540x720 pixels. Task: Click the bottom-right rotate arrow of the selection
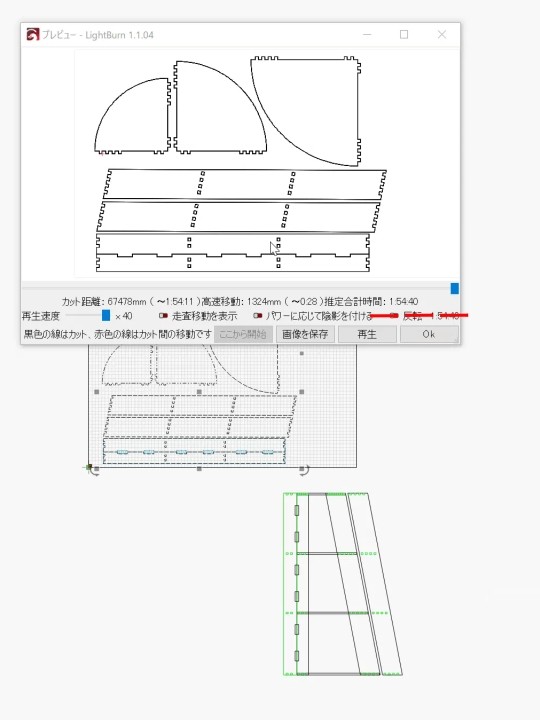[304, 471]
